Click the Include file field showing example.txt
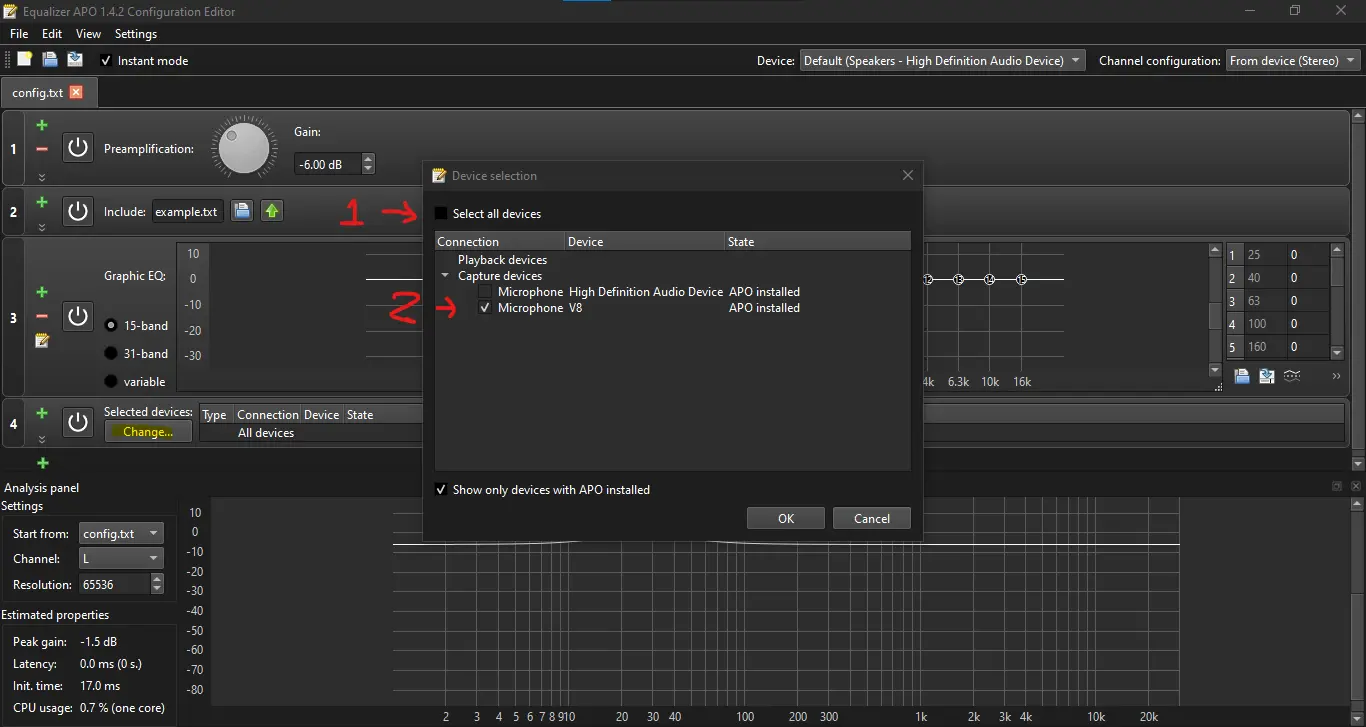 coord(187,211)
